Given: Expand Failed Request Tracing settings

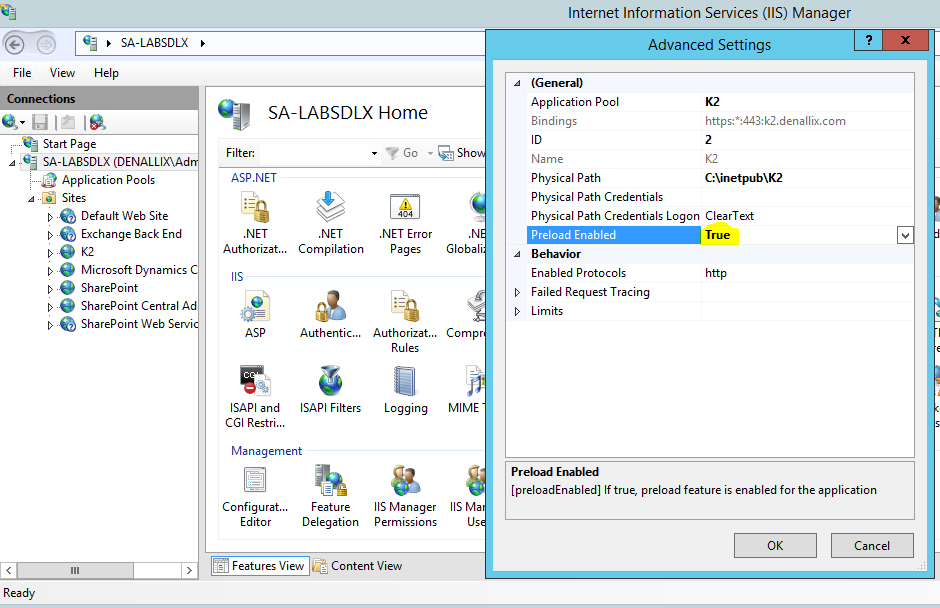Looking at the screenshot, I should (517, 292).
